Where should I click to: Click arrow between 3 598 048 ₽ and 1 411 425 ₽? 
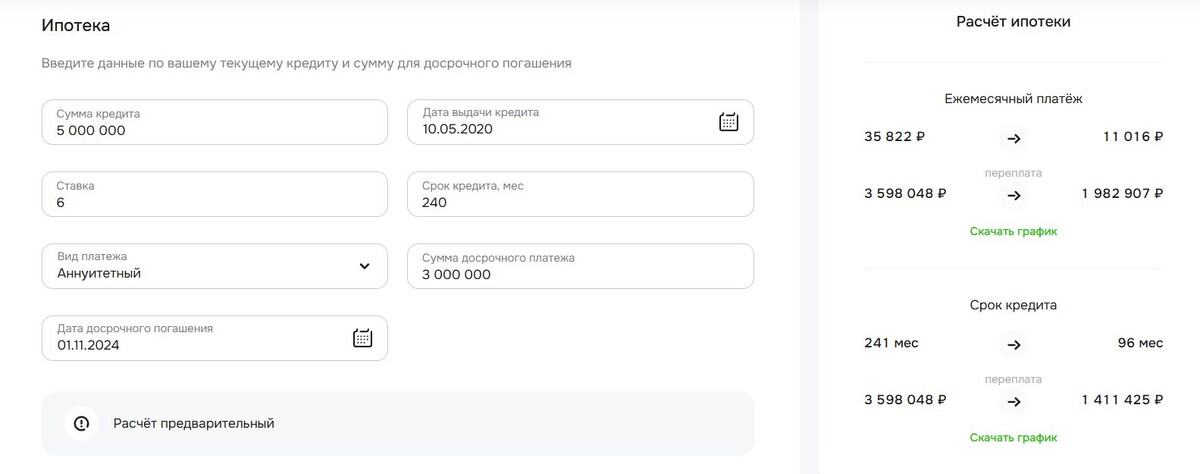pos(1014,400)
